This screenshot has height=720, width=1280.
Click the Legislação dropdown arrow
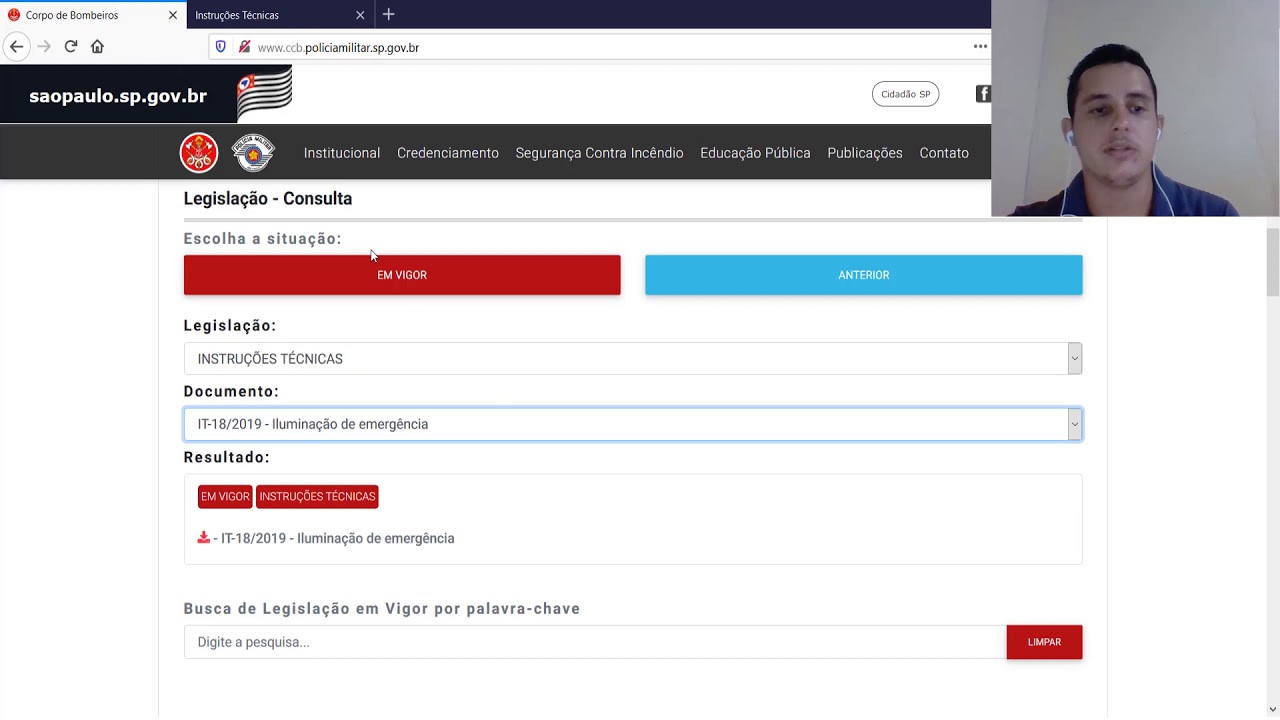click(x=1075, y=358)
